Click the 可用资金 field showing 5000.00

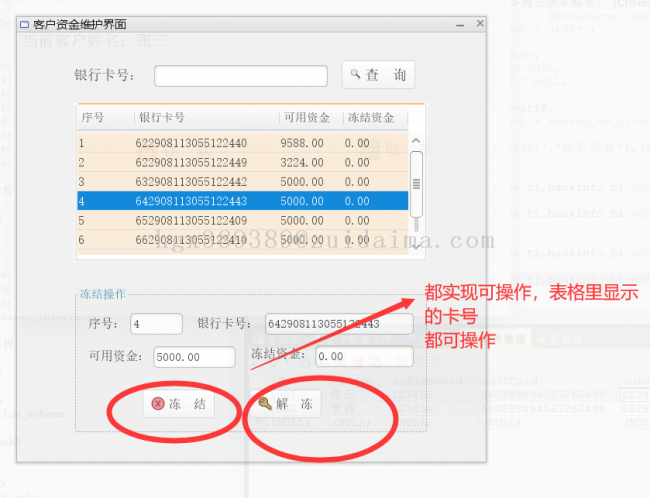pos(193,357)
